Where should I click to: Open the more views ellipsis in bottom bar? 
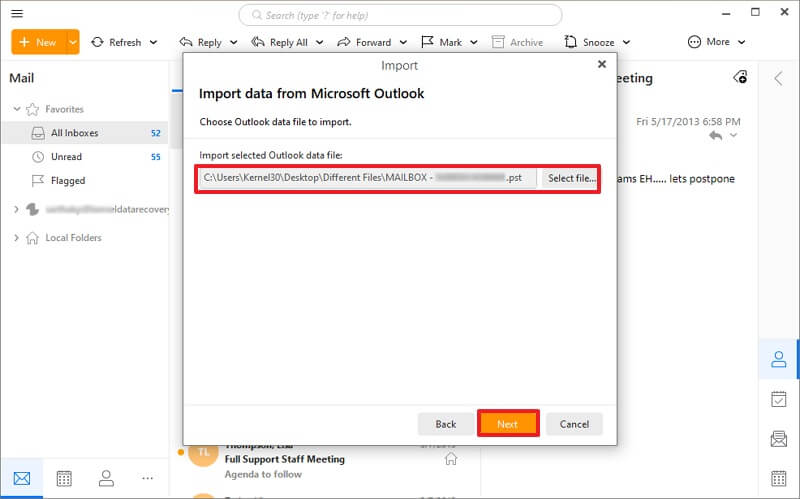pyautogui.click(x=147, y=479)
